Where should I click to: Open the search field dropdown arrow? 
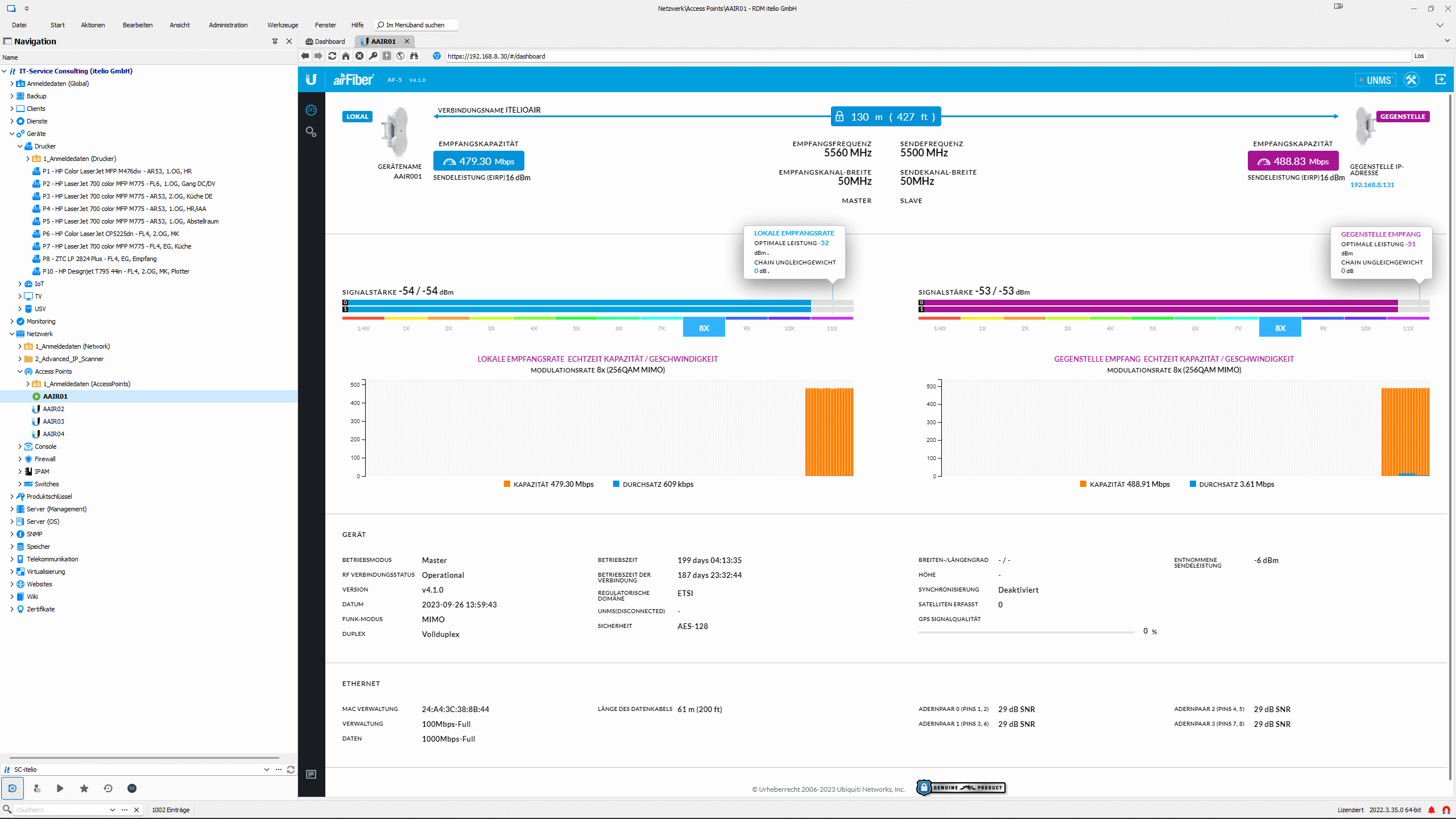pyautogui.click(x=112, y=810)
